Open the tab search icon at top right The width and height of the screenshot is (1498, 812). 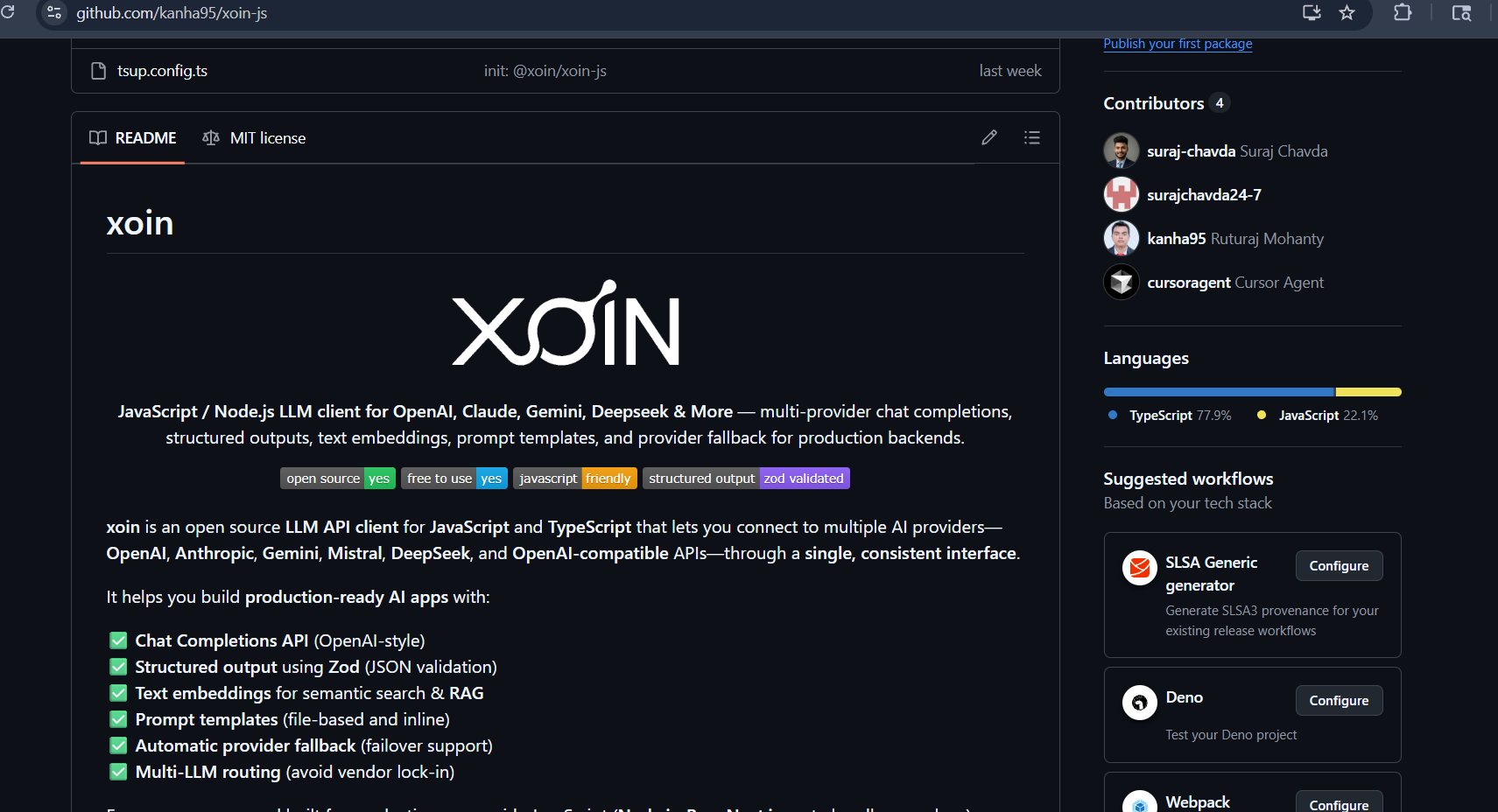pos(1461,12)
